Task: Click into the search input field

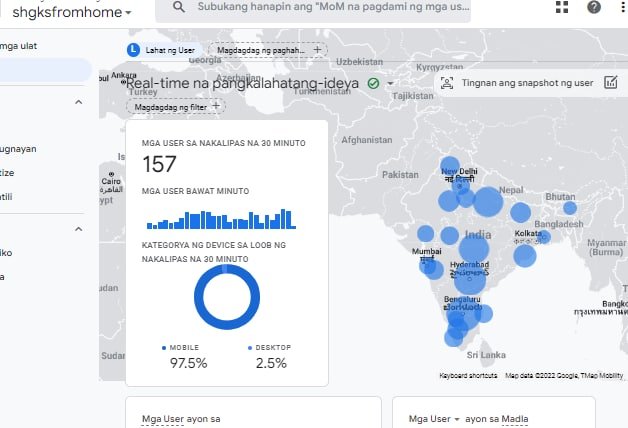Action: tap(330, 7)
